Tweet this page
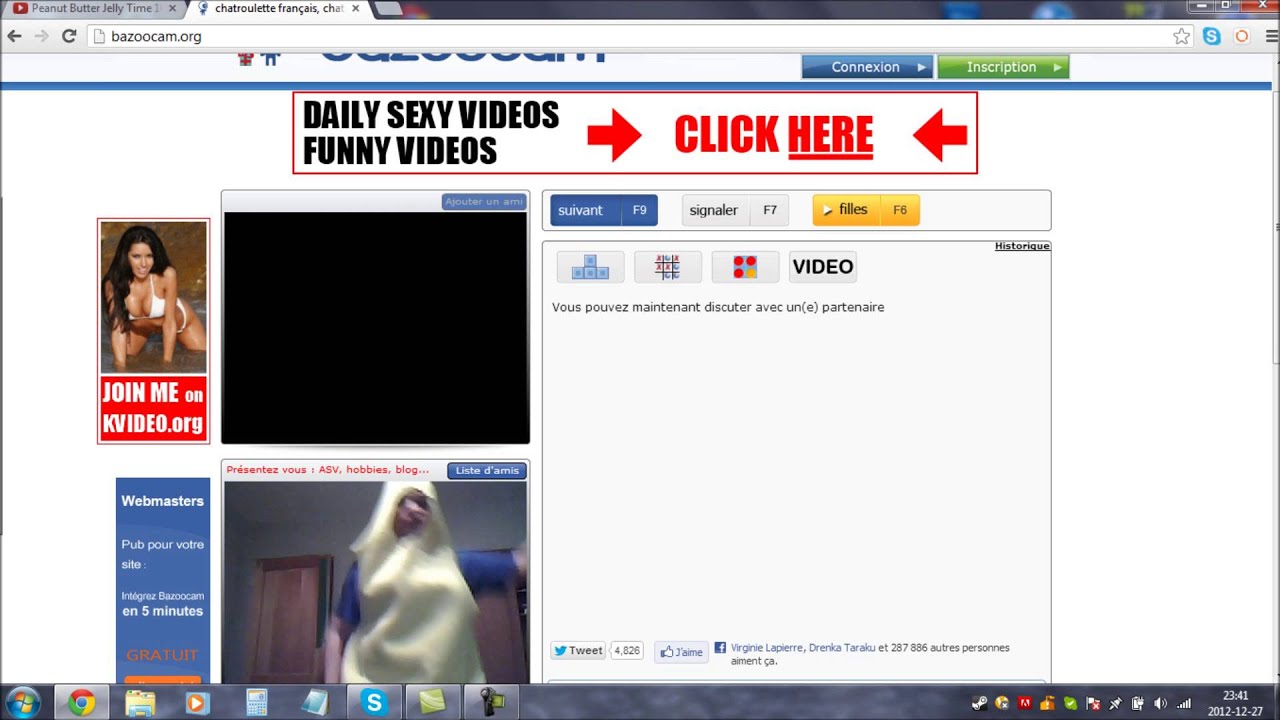Screen dimensions: 1280x720 578,651
